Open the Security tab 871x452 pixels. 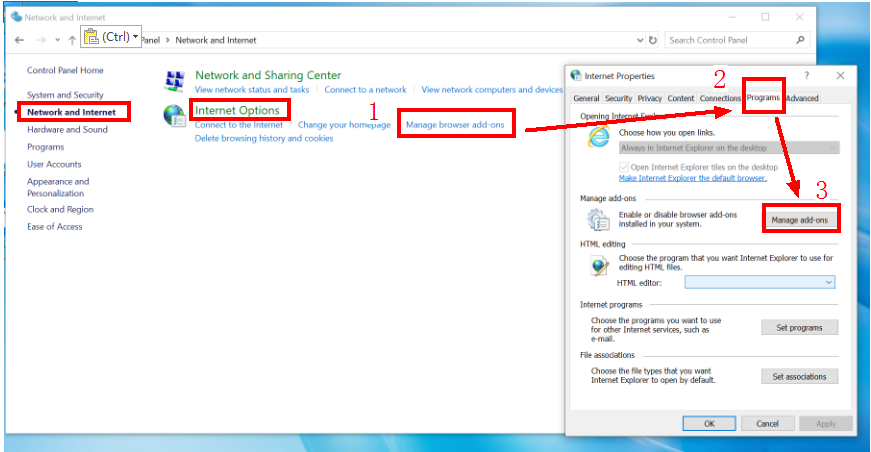[x=618, y=98]
